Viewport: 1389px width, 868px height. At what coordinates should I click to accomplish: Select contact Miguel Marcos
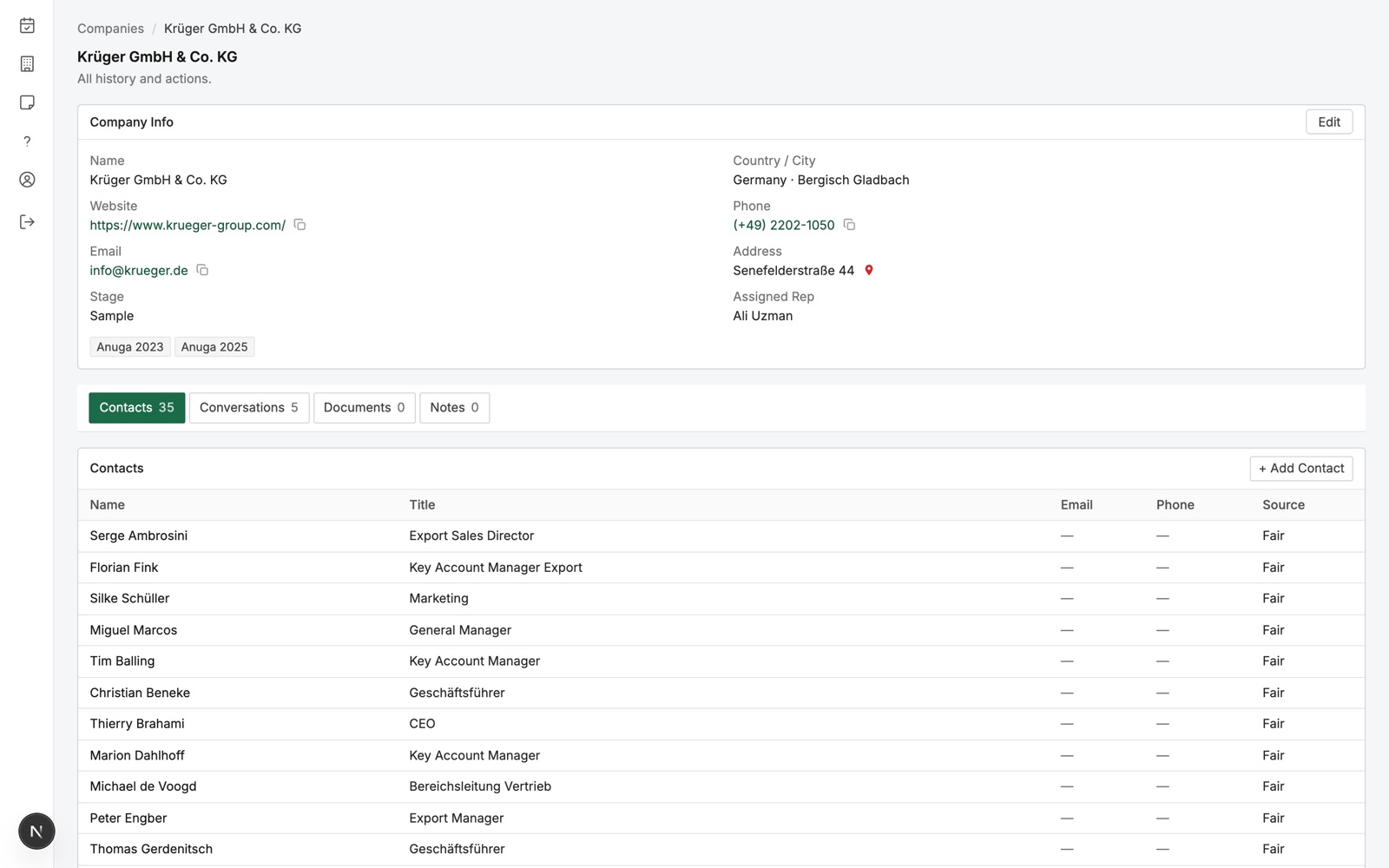(x=133, y=630)
